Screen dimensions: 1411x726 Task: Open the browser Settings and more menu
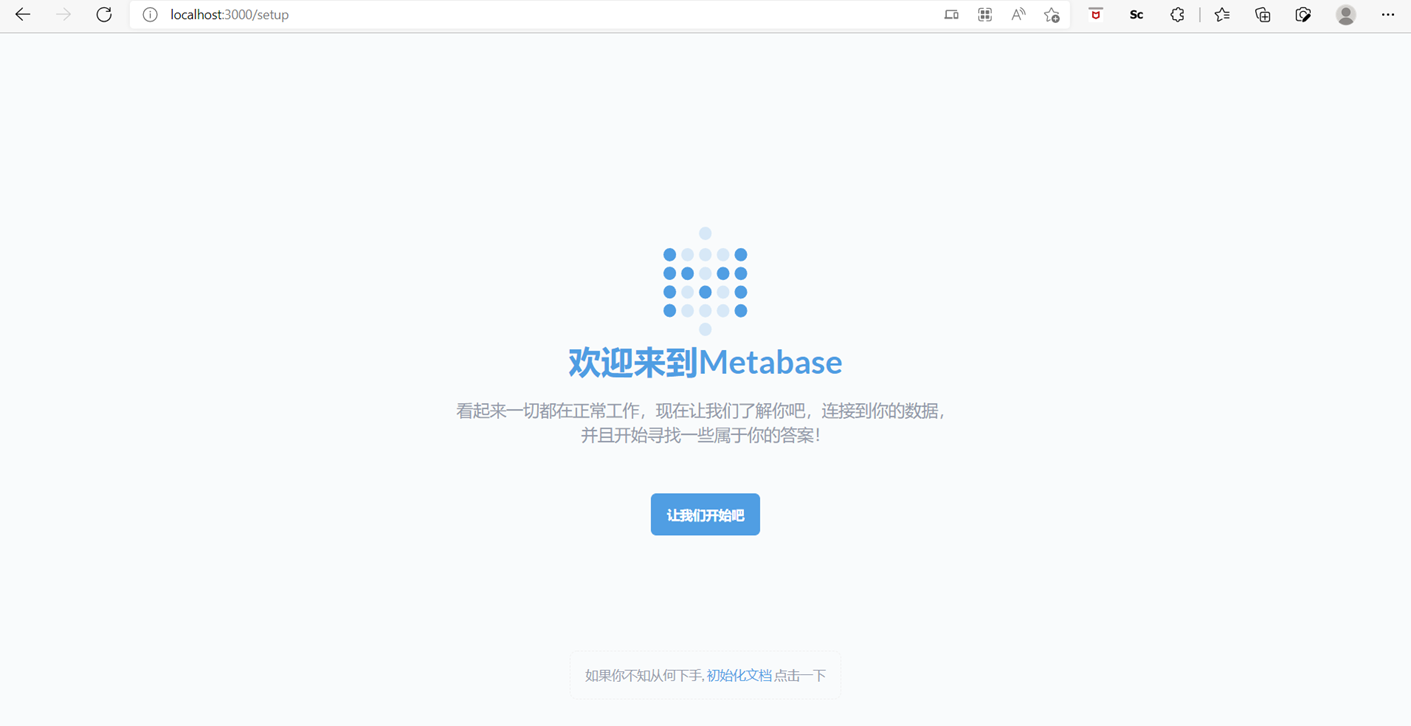point(1388,15)
